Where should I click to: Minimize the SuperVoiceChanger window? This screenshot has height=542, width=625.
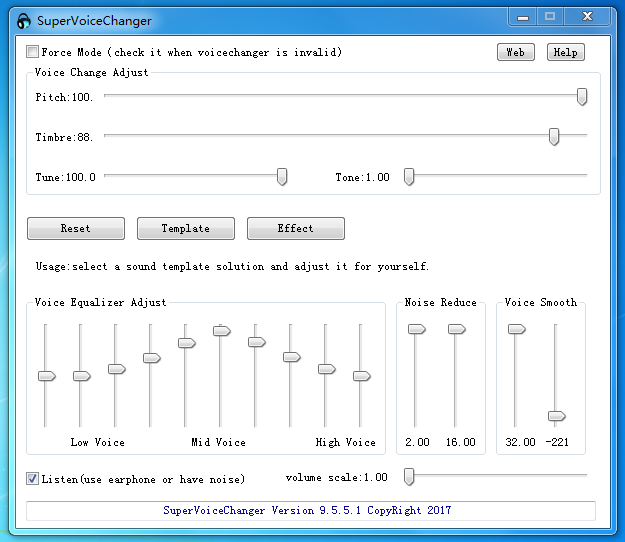pyautogui.click(x=523, y=17)
